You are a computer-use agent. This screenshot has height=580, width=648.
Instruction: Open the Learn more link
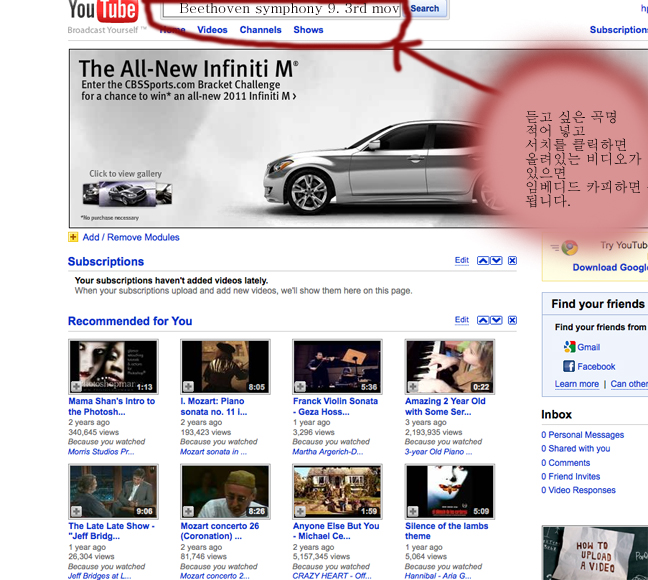(x=577, y=384)
